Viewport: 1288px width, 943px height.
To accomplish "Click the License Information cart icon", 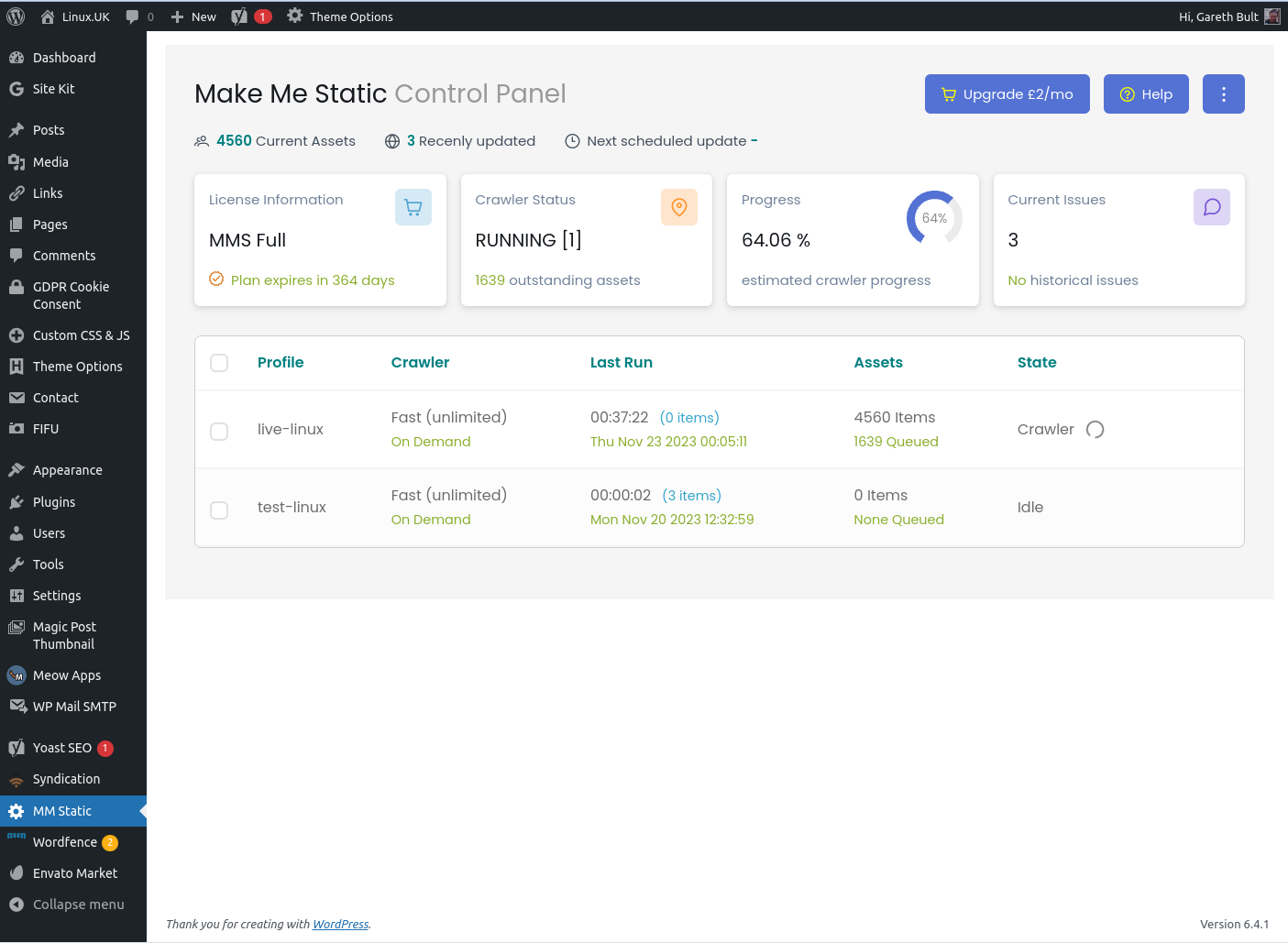I will pos(413,207).
